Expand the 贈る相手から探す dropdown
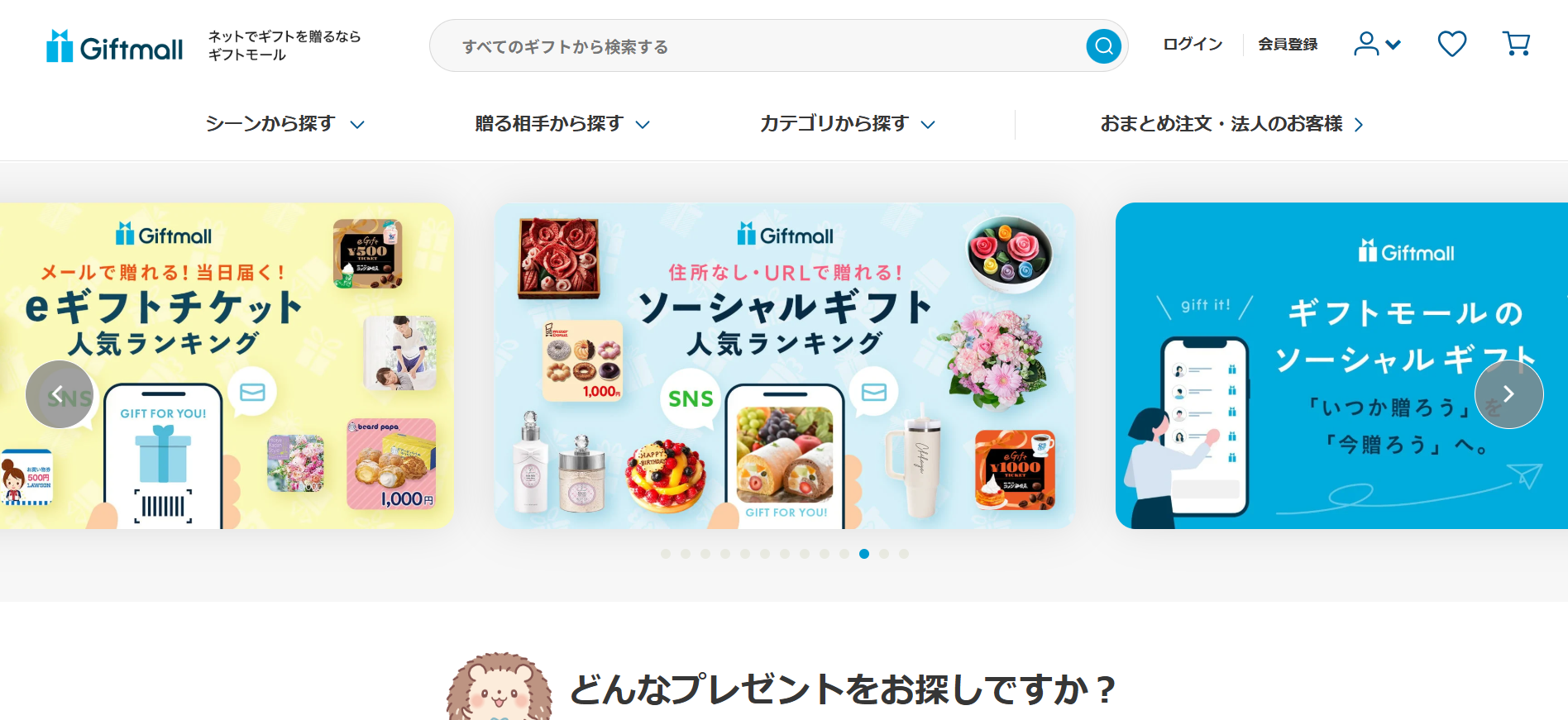The width and height of the screenshot is (1568, 720). tap(562, 124)
